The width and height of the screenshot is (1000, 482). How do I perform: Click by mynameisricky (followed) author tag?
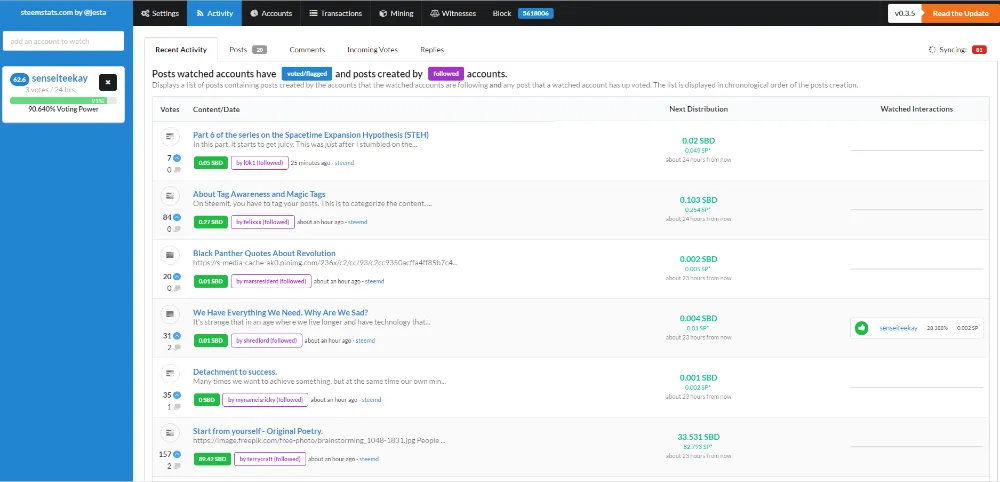pos(265,400)
